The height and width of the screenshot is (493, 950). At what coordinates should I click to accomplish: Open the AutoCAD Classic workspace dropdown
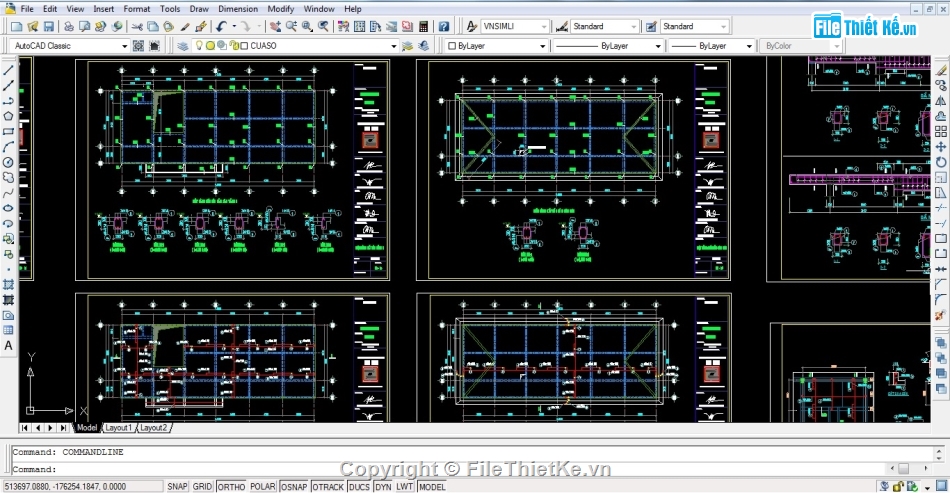click(71, 45)
